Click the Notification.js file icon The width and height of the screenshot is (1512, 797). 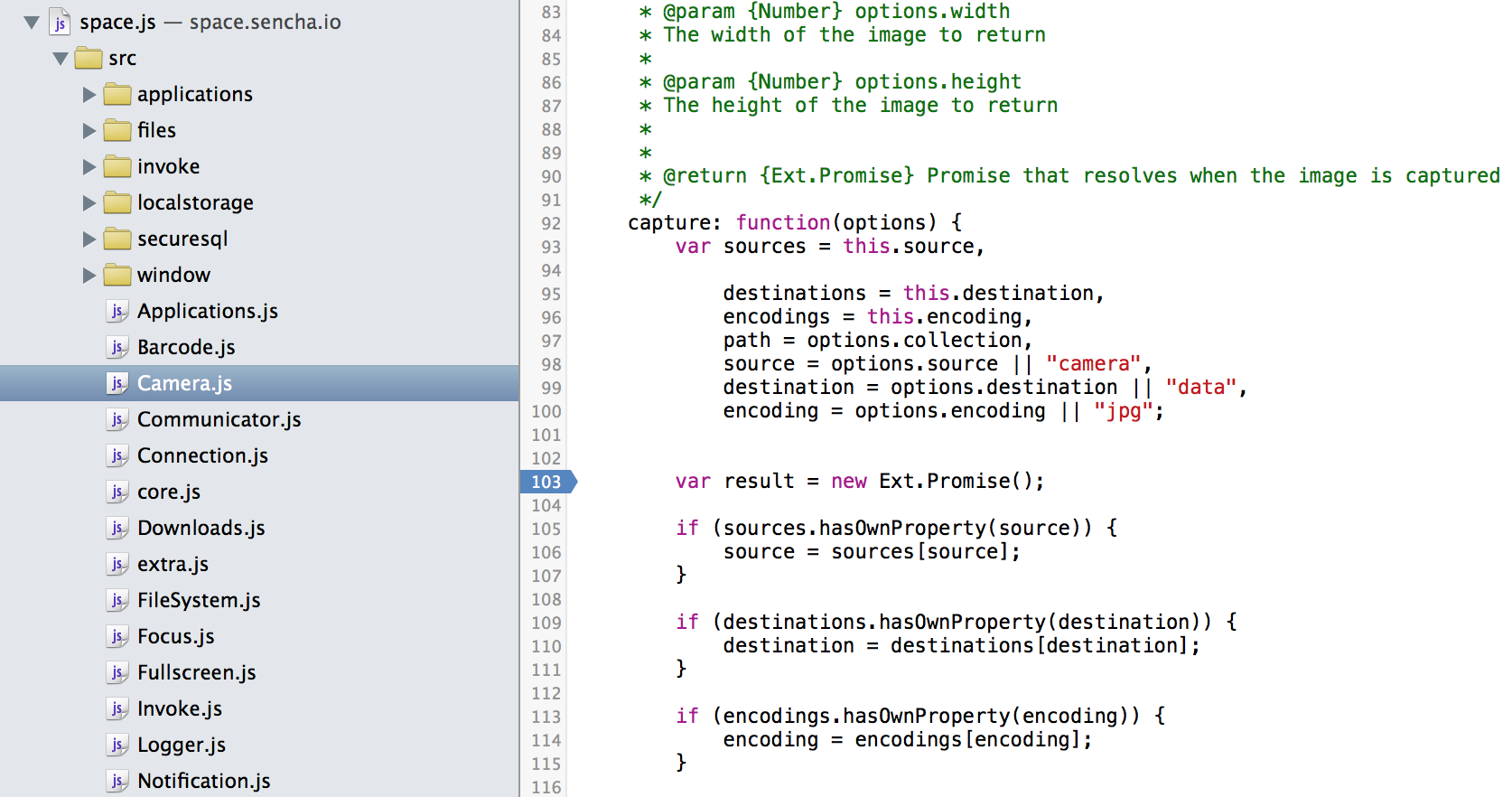(117, 782)
